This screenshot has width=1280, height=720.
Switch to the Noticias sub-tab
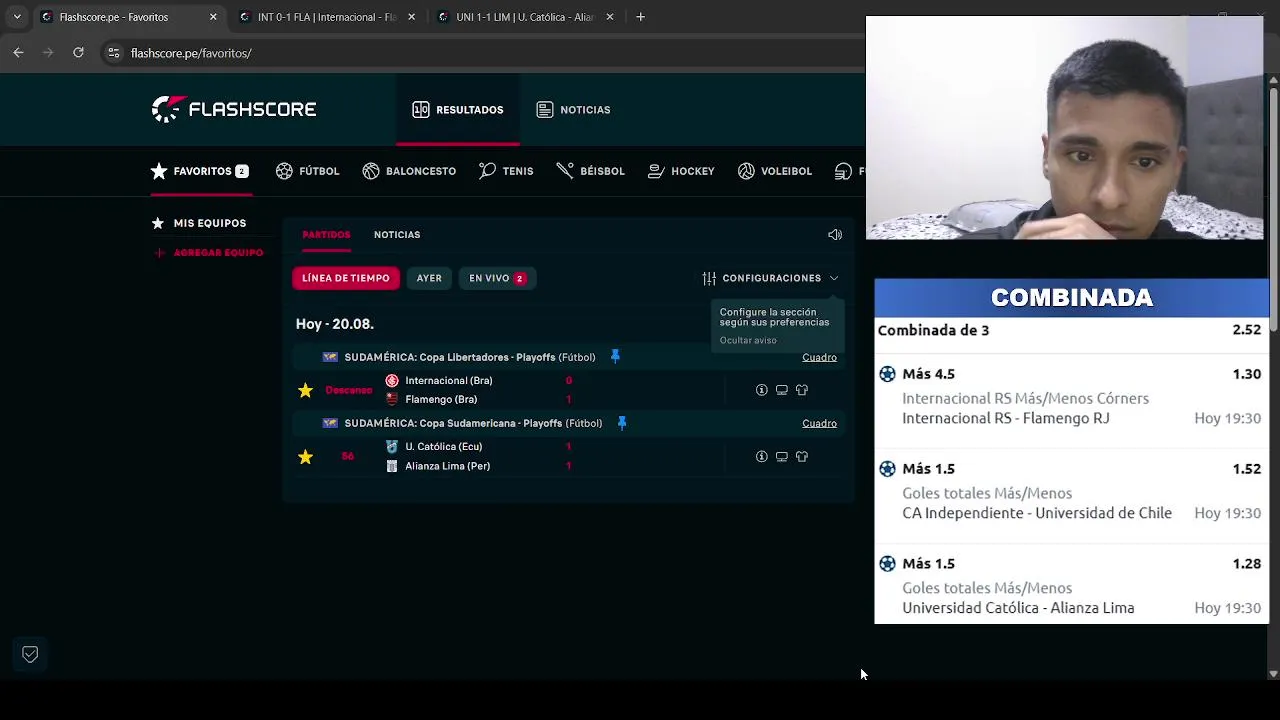click(397, 235)
